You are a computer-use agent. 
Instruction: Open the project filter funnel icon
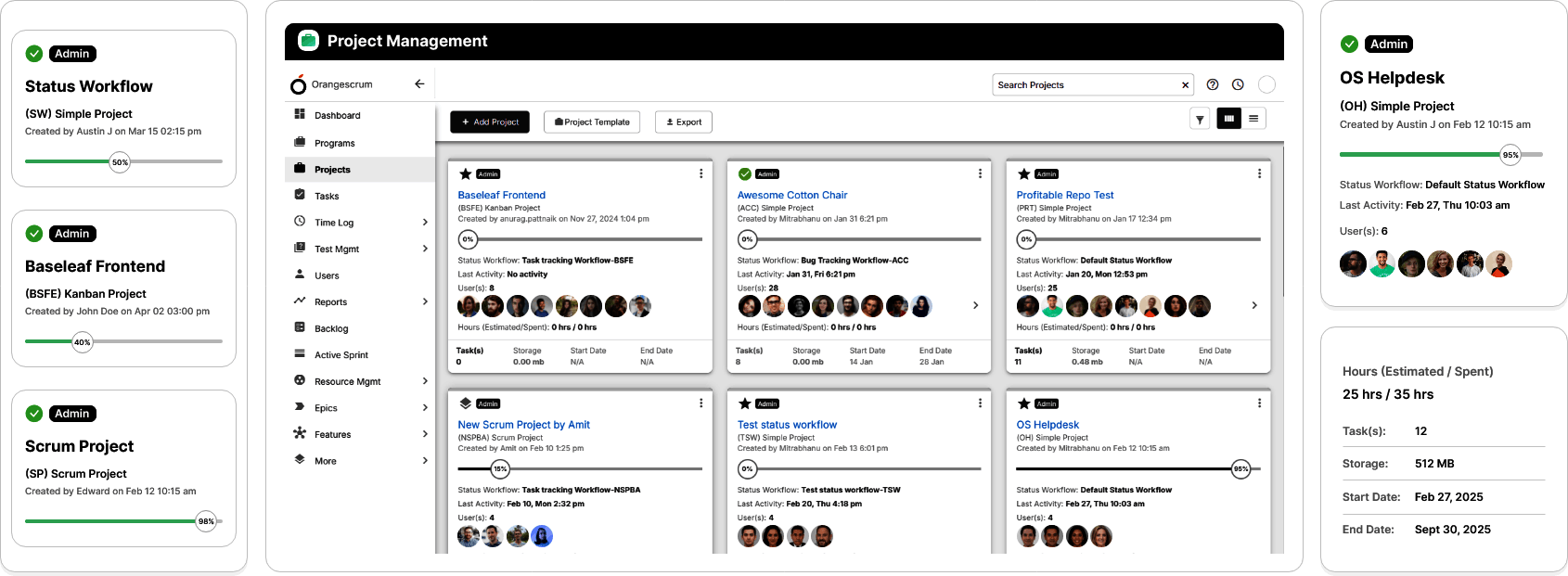pyautogui.click(x=1200, y=119)
